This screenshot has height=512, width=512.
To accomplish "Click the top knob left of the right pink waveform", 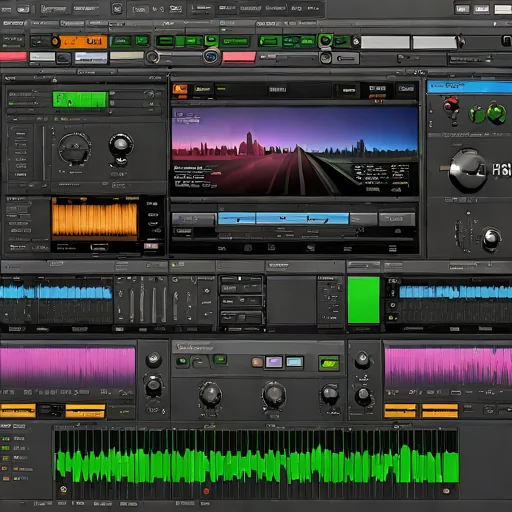I will click(x=363, y=359).
